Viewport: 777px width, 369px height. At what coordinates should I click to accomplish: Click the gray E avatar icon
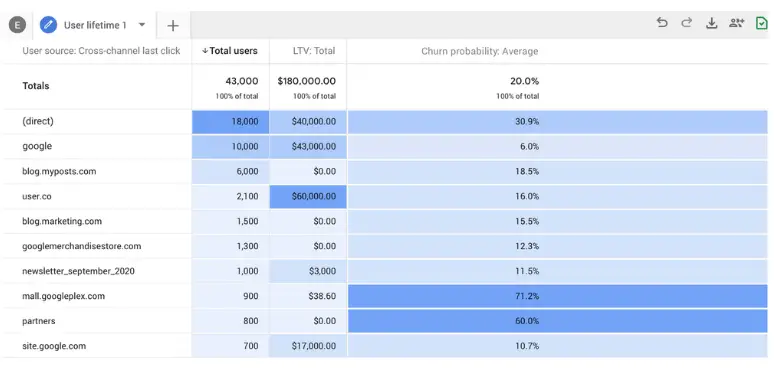pyautogui.click(x=17, y=25)
